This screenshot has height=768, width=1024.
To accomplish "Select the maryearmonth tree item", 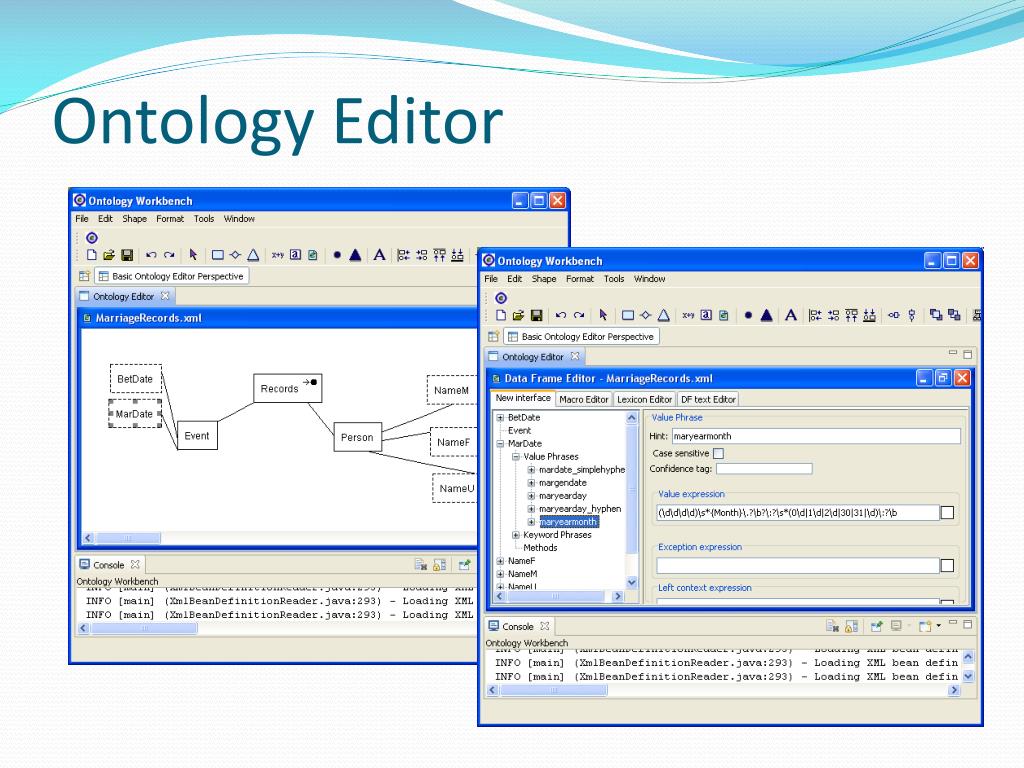I will pos(568,522).
